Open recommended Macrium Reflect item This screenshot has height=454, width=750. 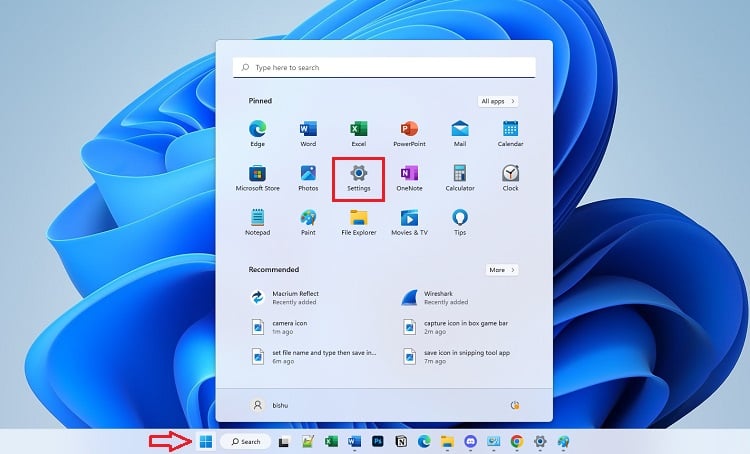coord(296,297)
